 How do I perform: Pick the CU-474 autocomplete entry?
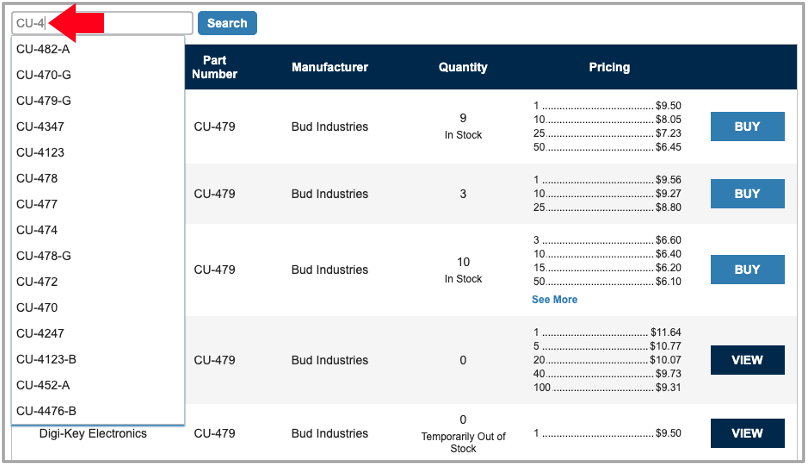pos(37,230)
